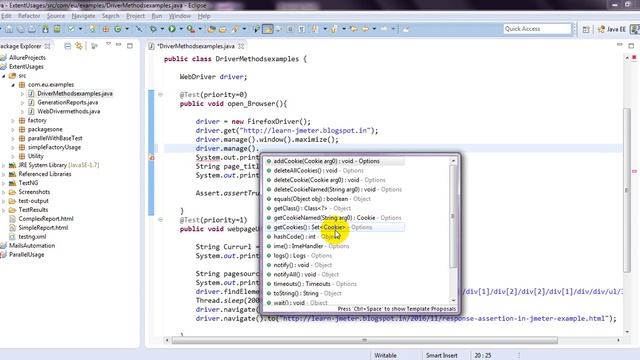Click the Save toolbar icon
Image resolution: width=640 pixels, height=360 pixels.
tap(9, 29)
